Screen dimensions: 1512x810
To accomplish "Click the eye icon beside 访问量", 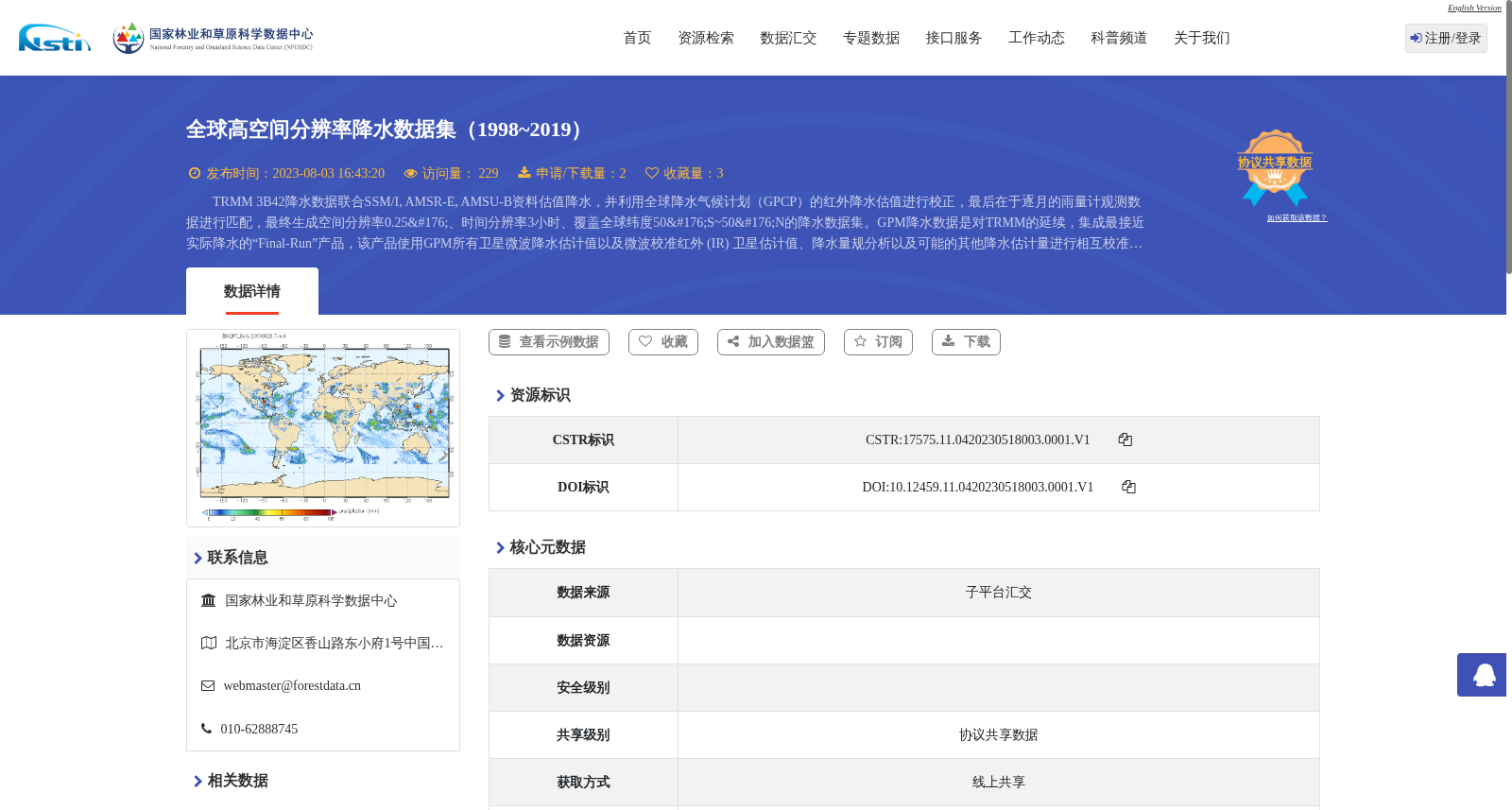I will pyautogui.click(x=410, y=173).
